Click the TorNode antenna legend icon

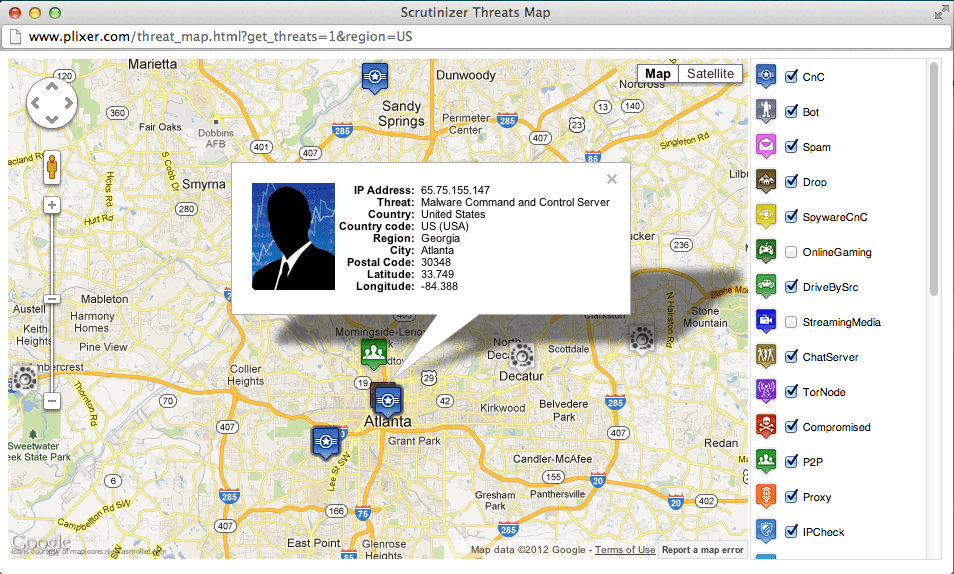(766, 391)
